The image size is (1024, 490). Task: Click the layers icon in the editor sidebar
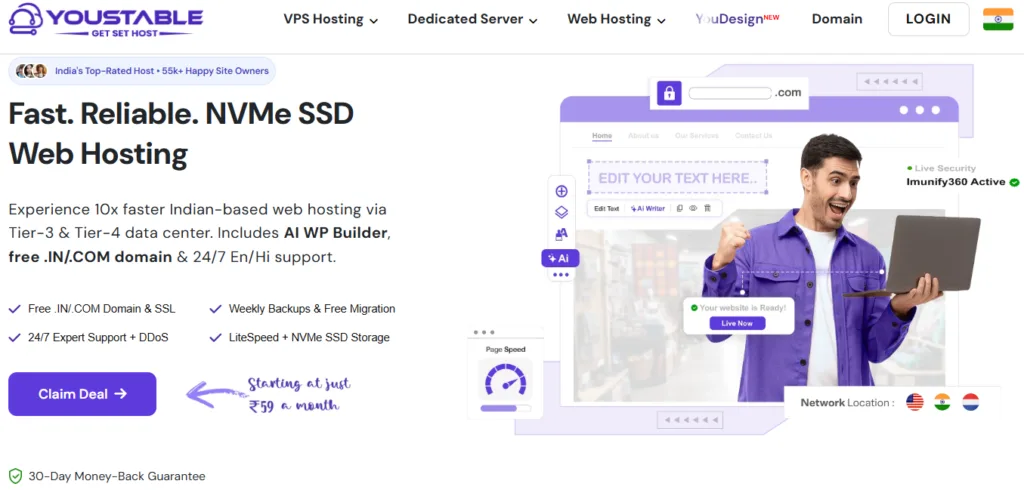coord(561,212)
